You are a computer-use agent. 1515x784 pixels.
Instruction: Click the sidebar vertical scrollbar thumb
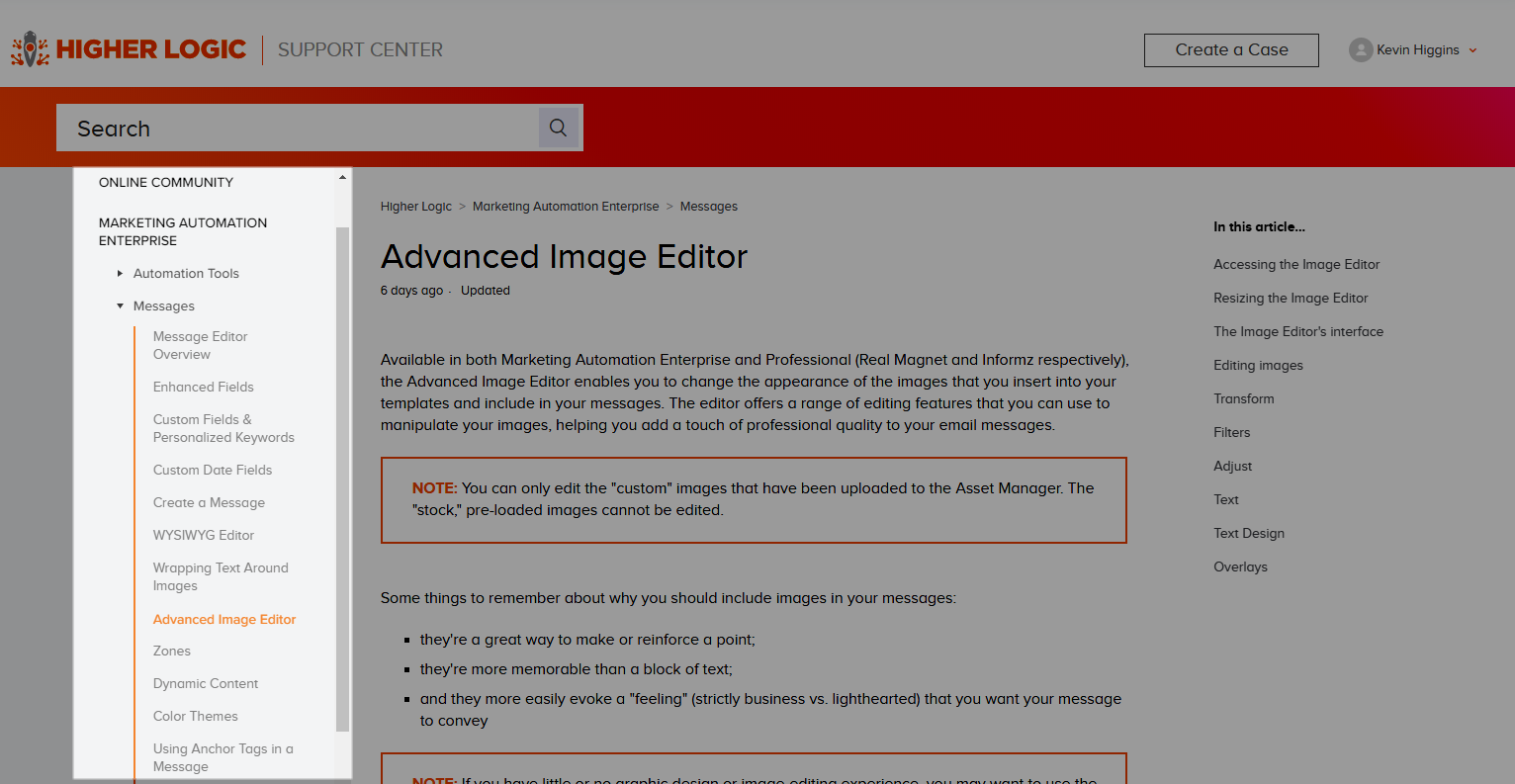342,479
